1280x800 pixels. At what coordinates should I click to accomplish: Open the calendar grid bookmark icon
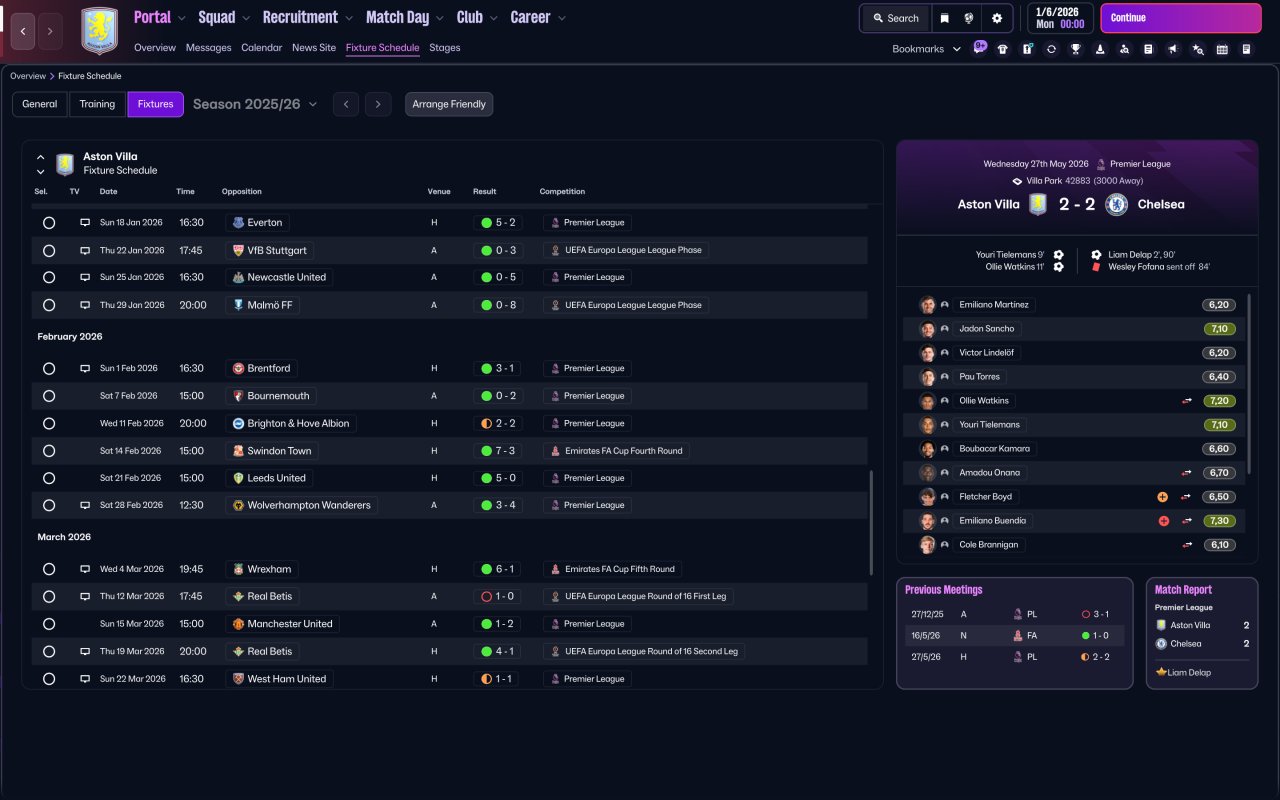(x=1222, y=49)
